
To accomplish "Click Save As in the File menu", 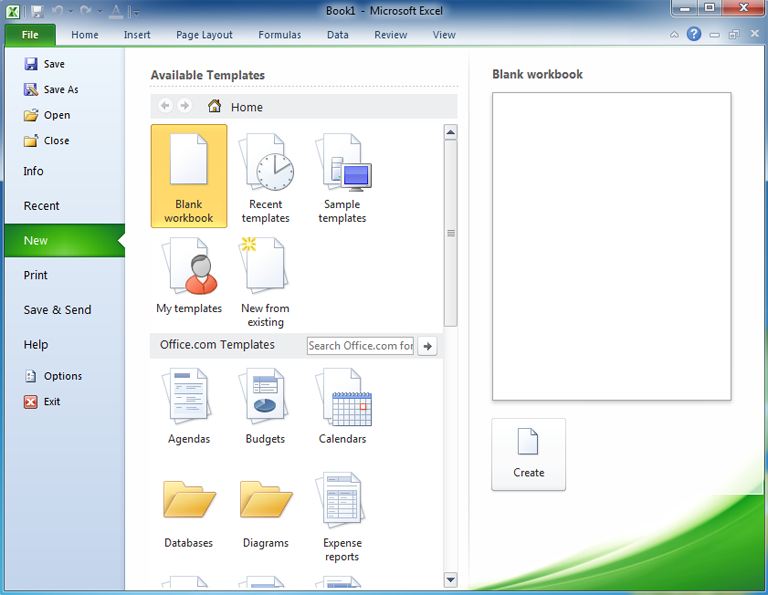I will pos(60,90).
